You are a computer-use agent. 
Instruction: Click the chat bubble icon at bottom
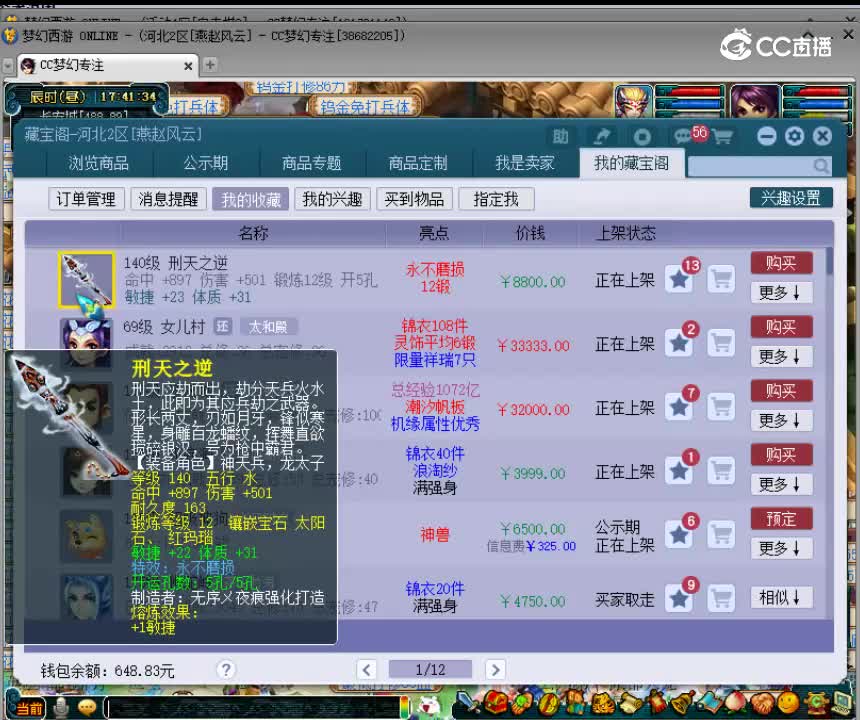pyautogui.click(x=87, y=708)
